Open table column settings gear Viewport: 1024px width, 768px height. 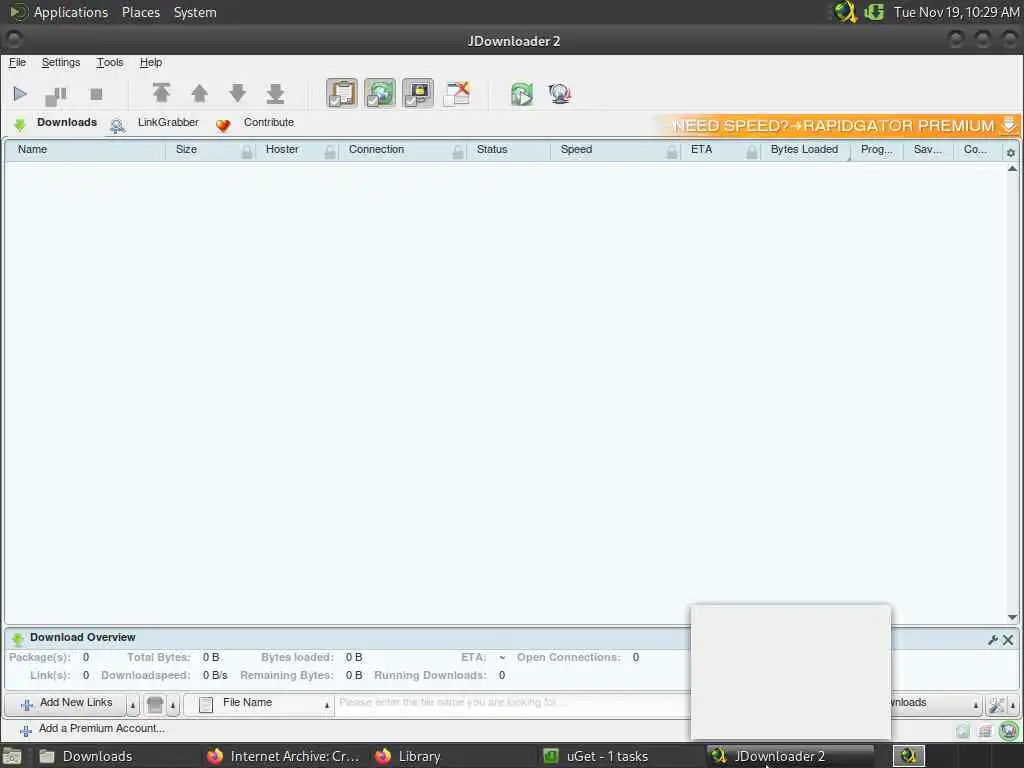[x=1011, y=152]
